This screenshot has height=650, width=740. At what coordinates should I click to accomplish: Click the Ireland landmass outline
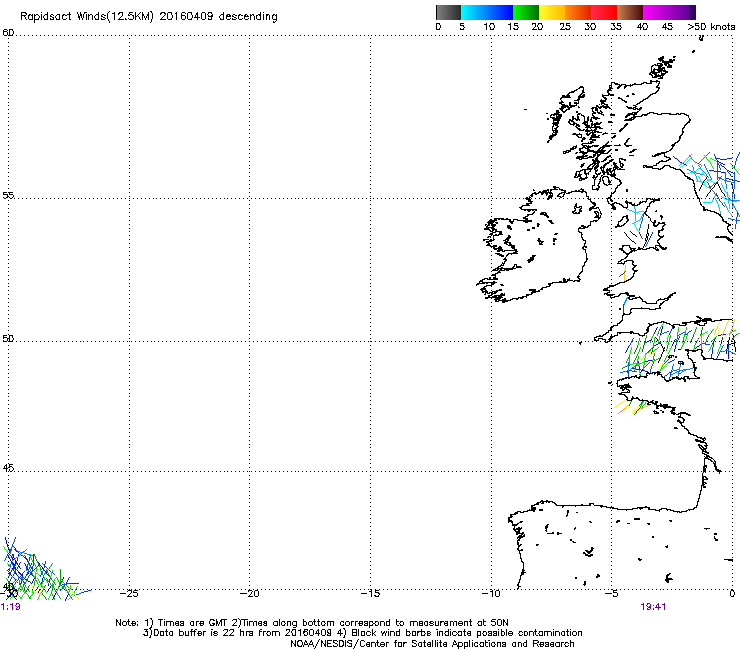click(x=538, y=243)
